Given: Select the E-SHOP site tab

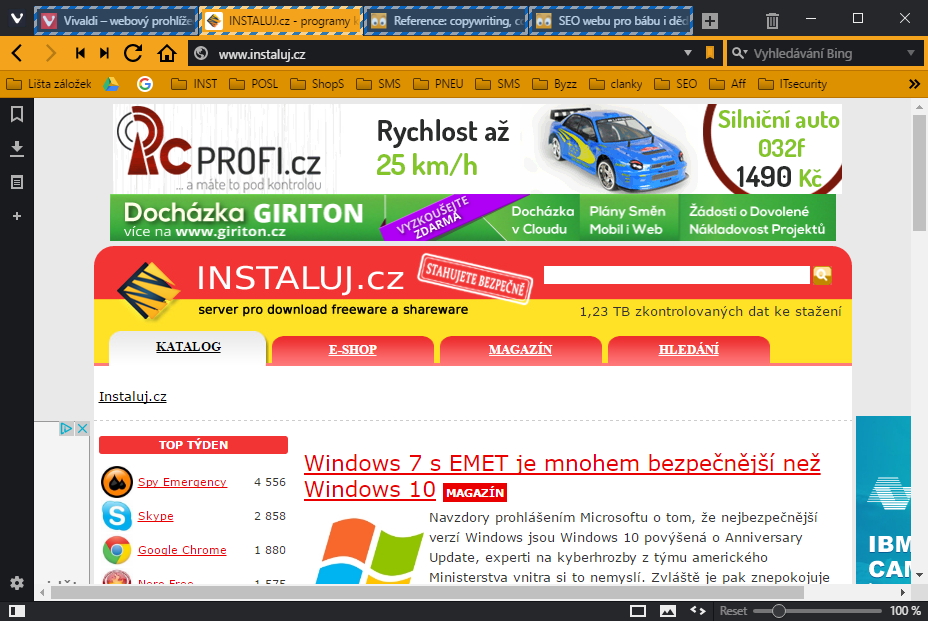Looking at the screenshot, I should [x=353, y=349].
